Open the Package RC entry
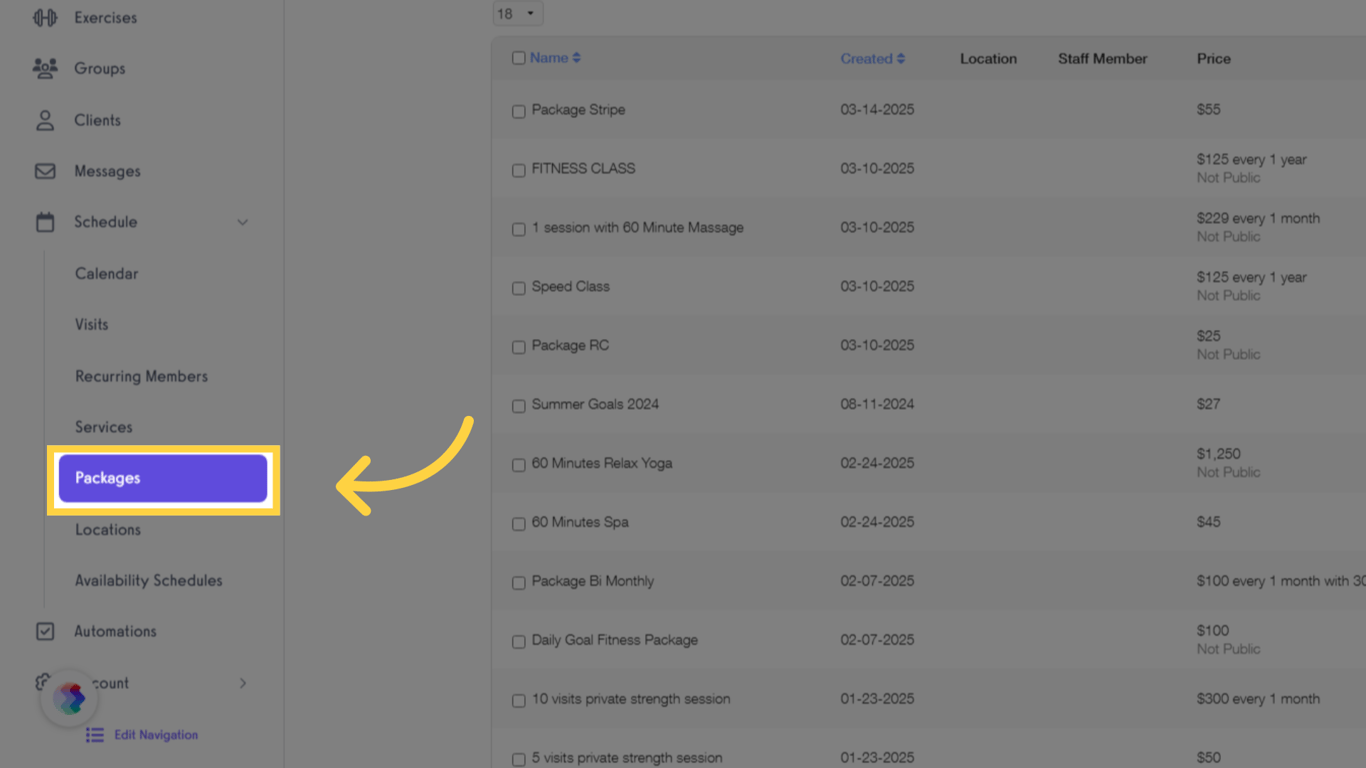The width and height of the screenshot is (1366, 768). 570,346
